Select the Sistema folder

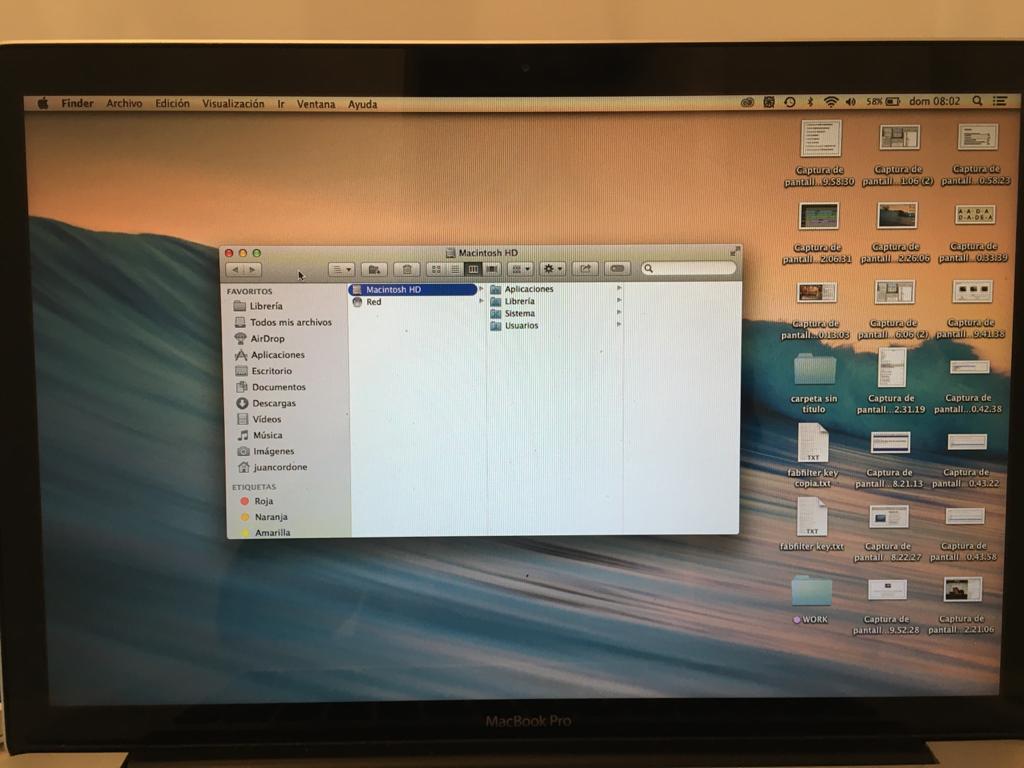[513, 313]
